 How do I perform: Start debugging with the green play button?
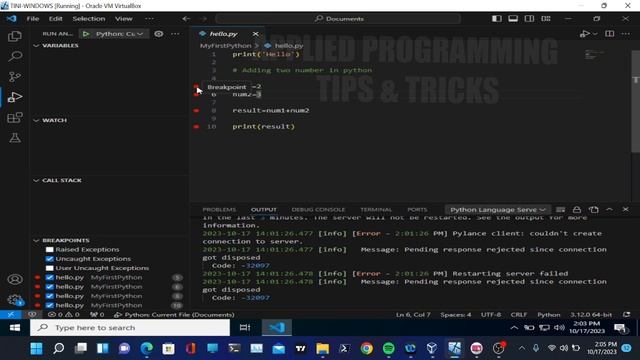click(86, 34)
